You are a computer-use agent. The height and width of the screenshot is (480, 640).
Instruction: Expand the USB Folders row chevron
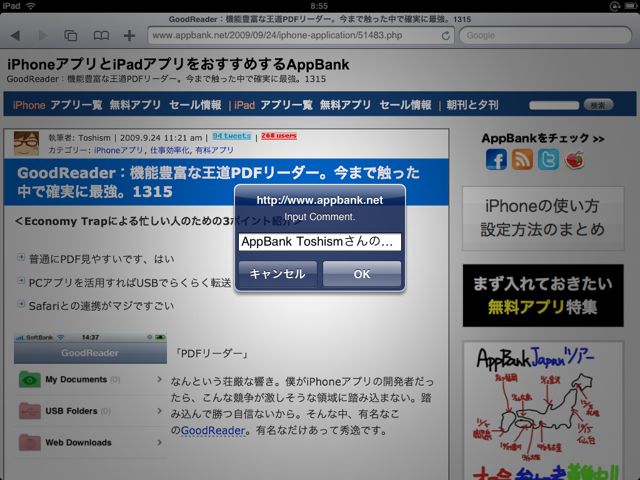click(159, 411)
